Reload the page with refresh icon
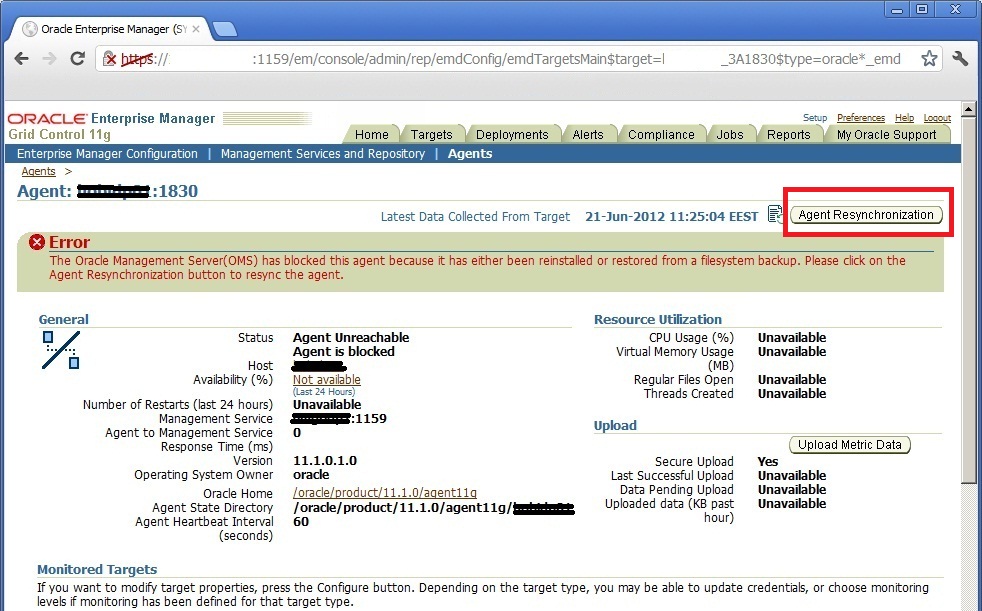Screen dimensions: 982x611 (77, 59)
